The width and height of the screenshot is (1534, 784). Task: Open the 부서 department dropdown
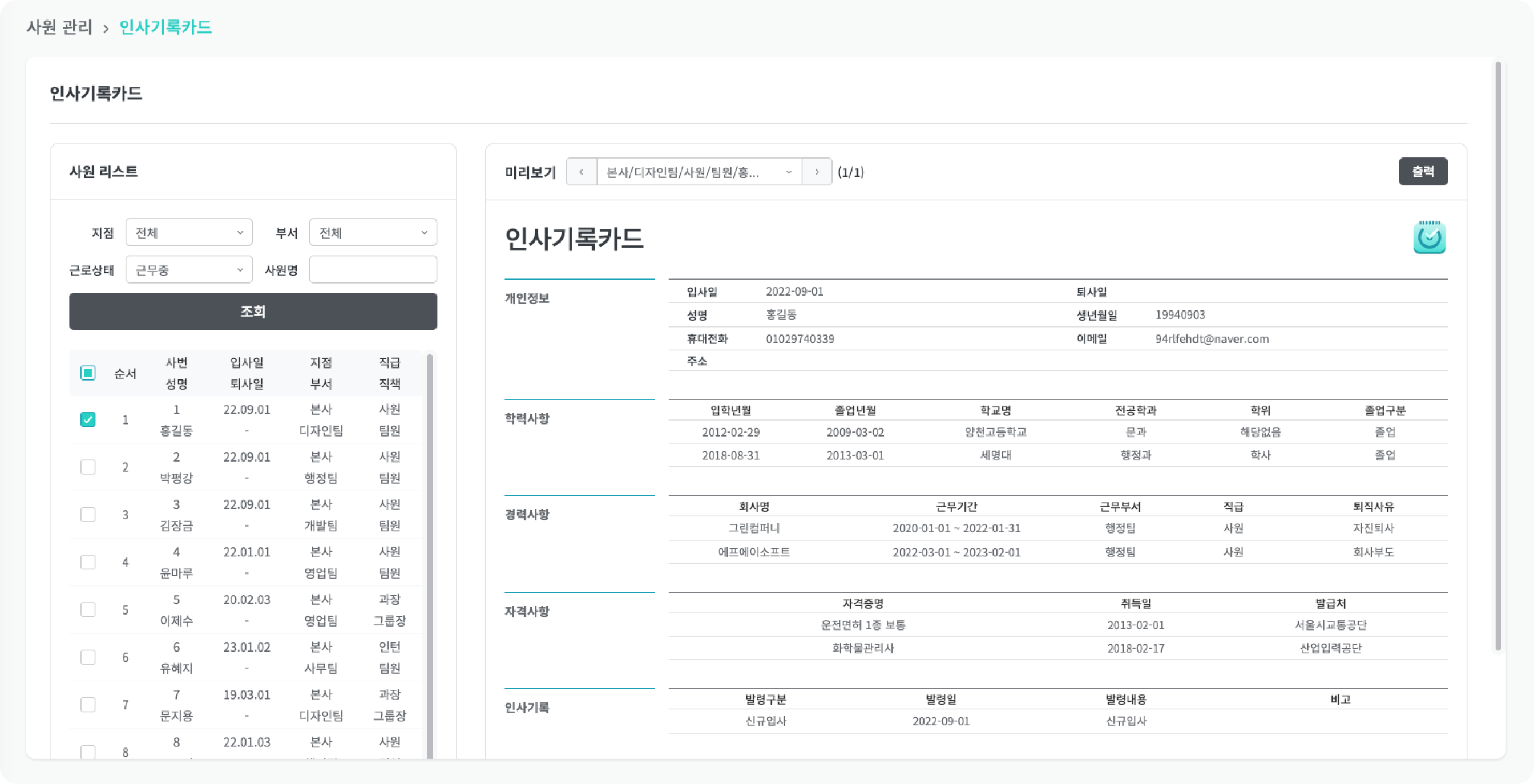(x=373, y=233)
